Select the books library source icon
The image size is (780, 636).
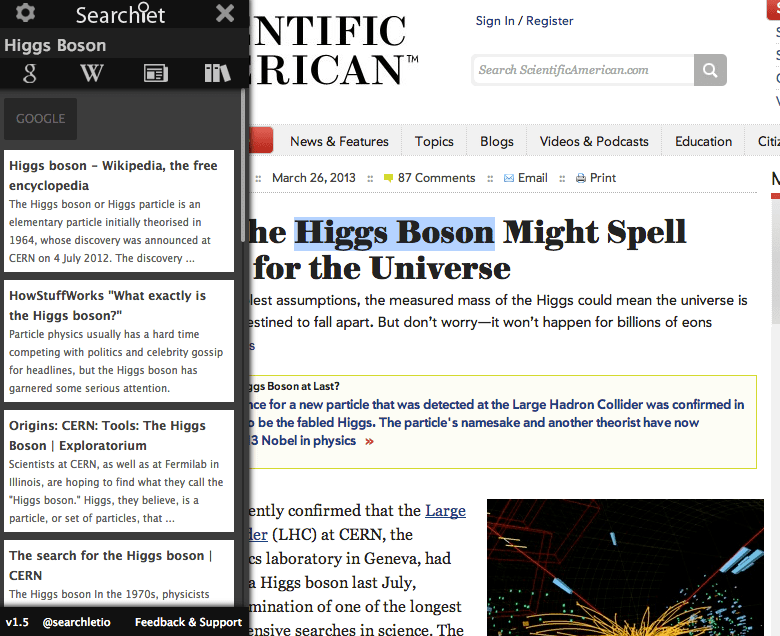click(217, 73)
